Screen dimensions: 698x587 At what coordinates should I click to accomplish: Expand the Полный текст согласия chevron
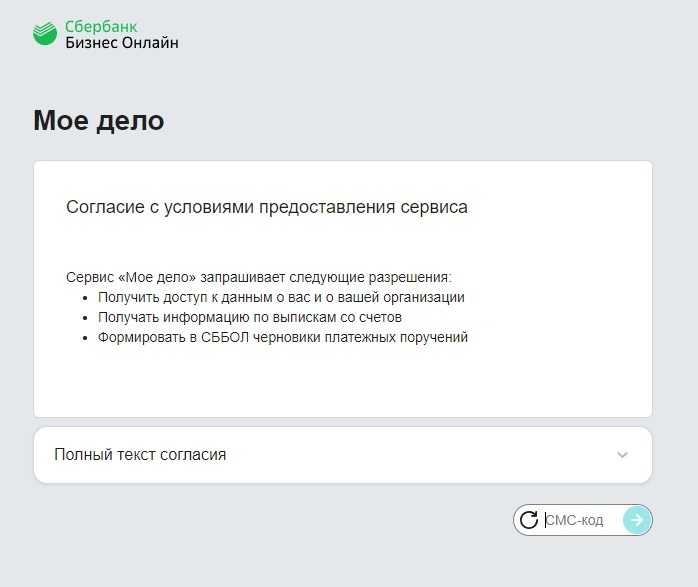coord(622,455)
